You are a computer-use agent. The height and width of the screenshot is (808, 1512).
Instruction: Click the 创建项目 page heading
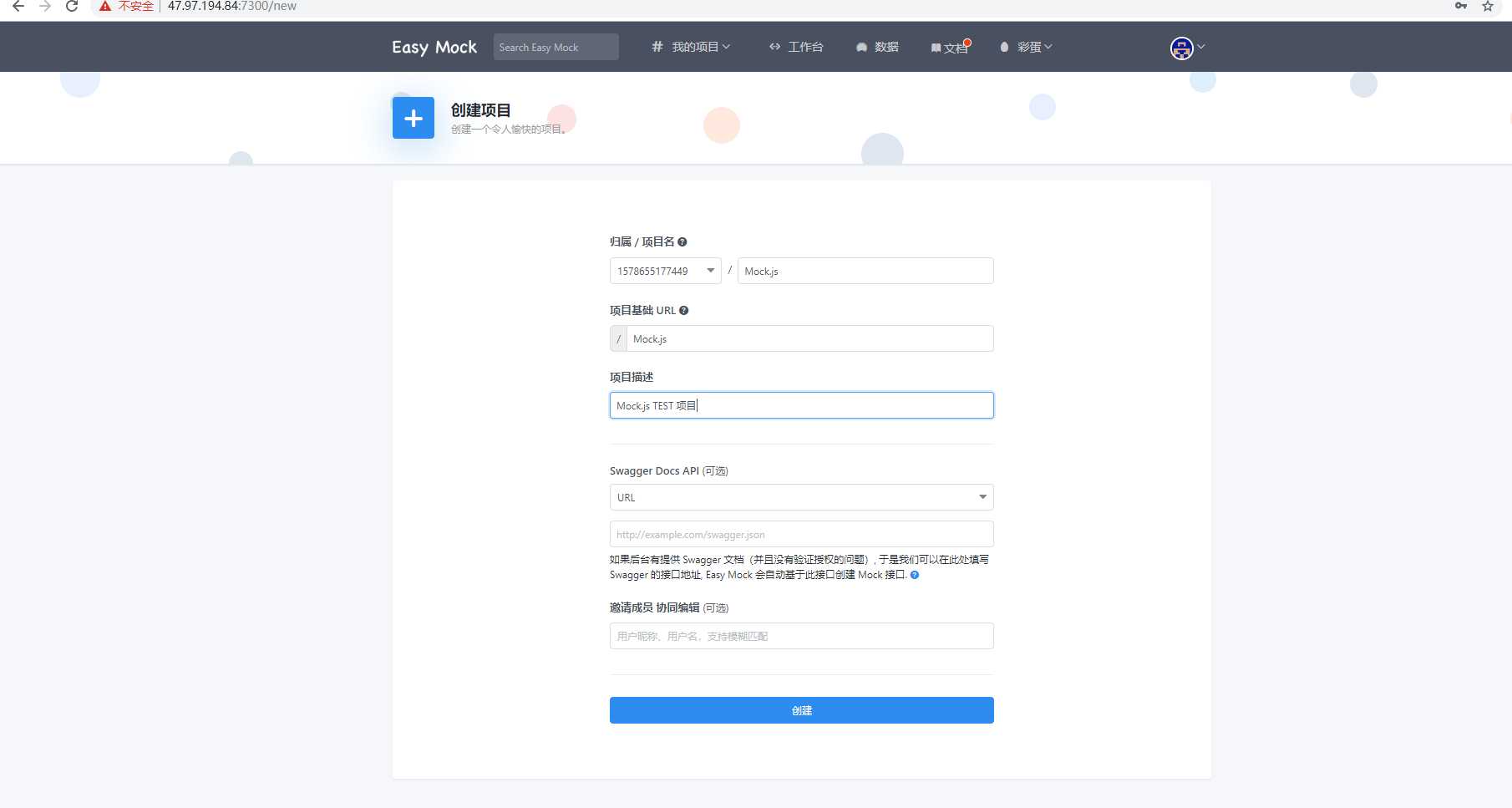(x=481, y=110)
